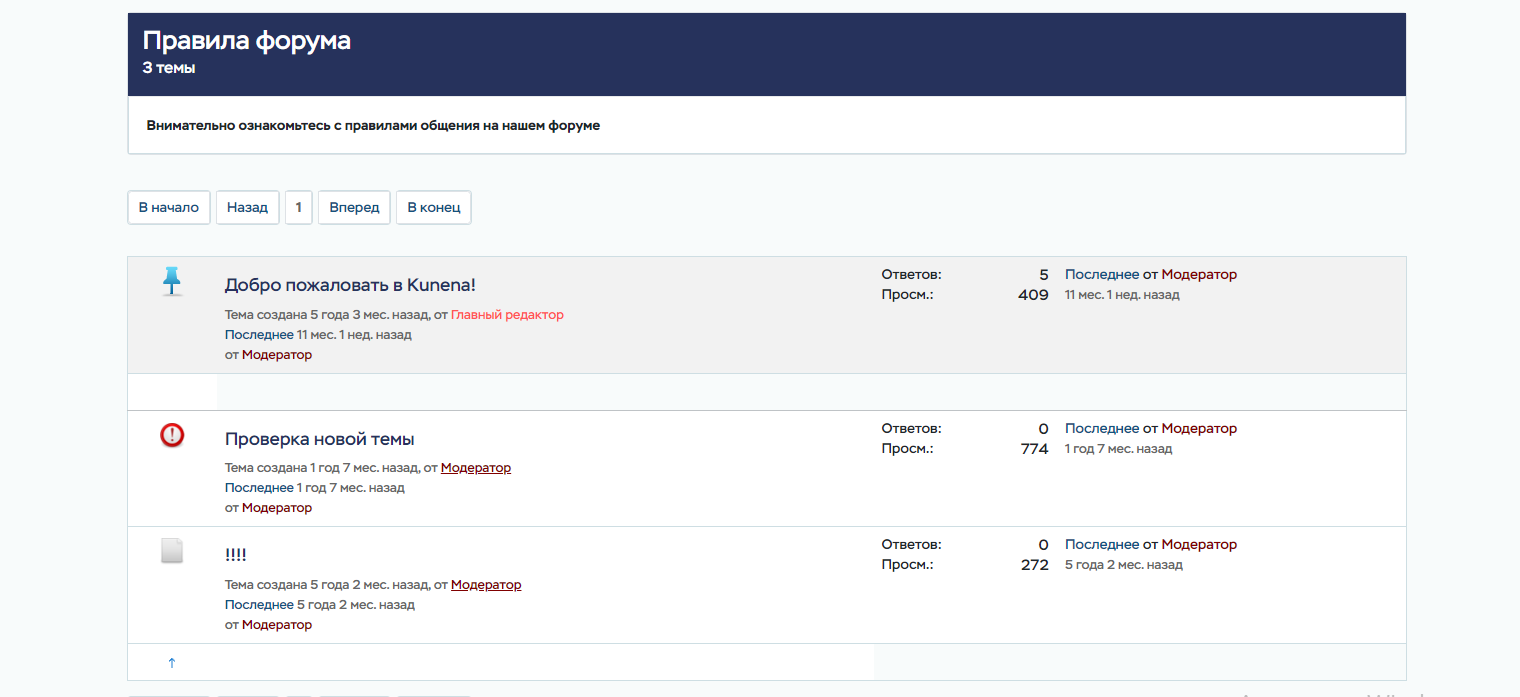Click the red exclamation icon beside Проверка новой темы
Viewport: 1520px width, 697px height.
(172, 435)
